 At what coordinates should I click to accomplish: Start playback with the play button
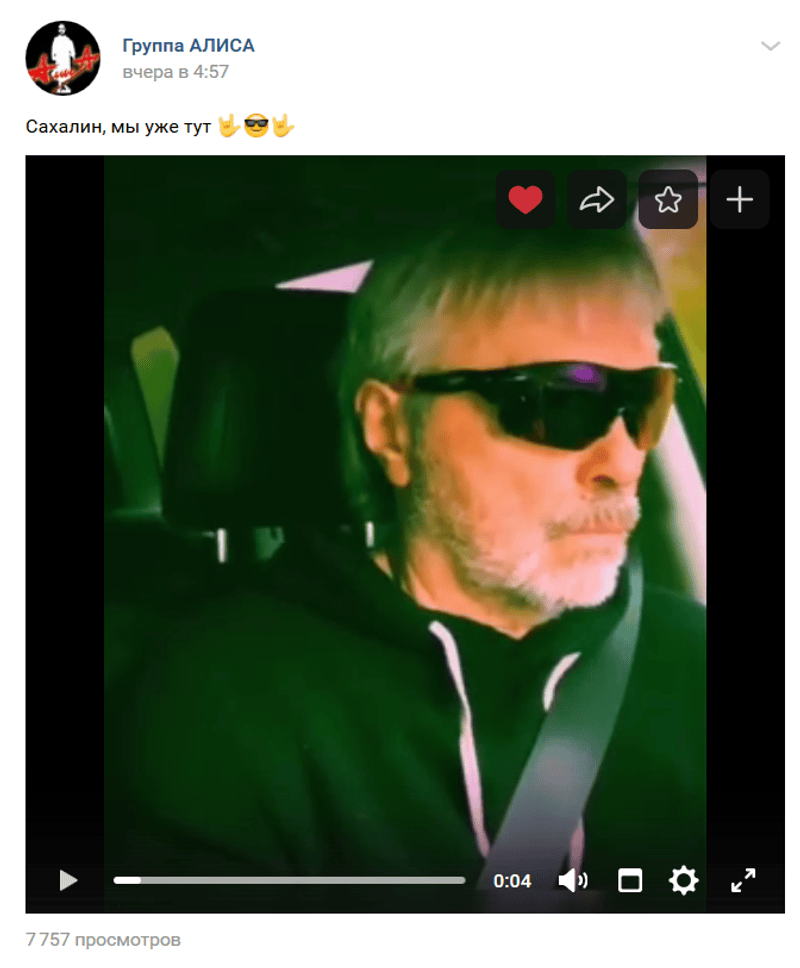[68, 880]
